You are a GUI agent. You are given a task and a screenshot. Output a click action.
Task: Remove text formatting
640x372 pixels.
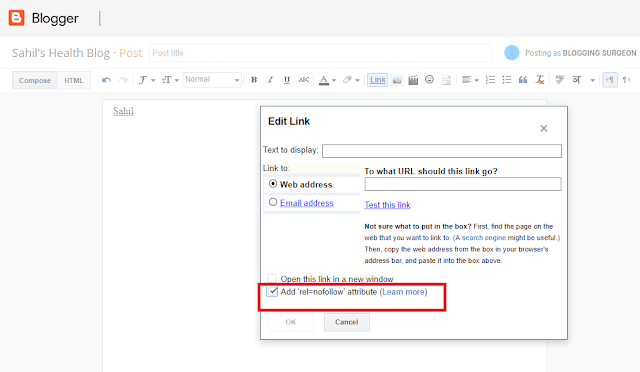(540, 80)
